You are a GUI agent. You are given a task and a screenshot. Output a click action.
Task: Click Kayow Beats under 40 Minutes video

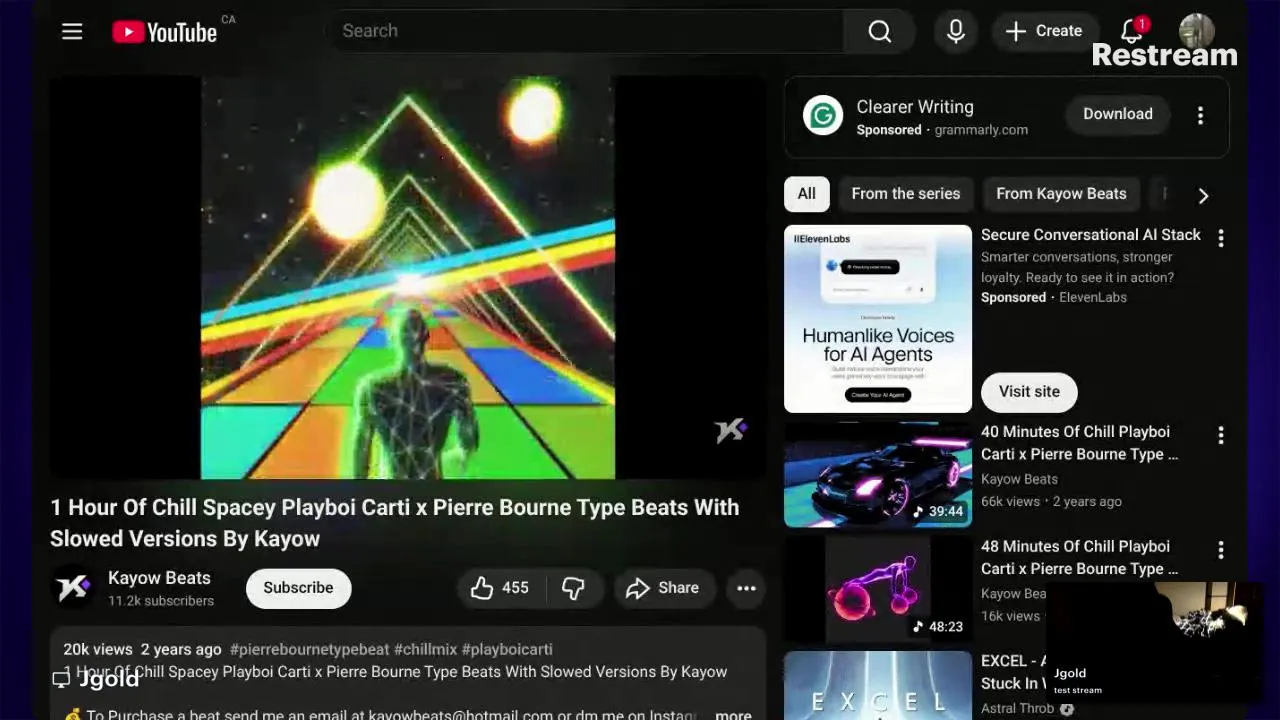(x=1019, y=479)
